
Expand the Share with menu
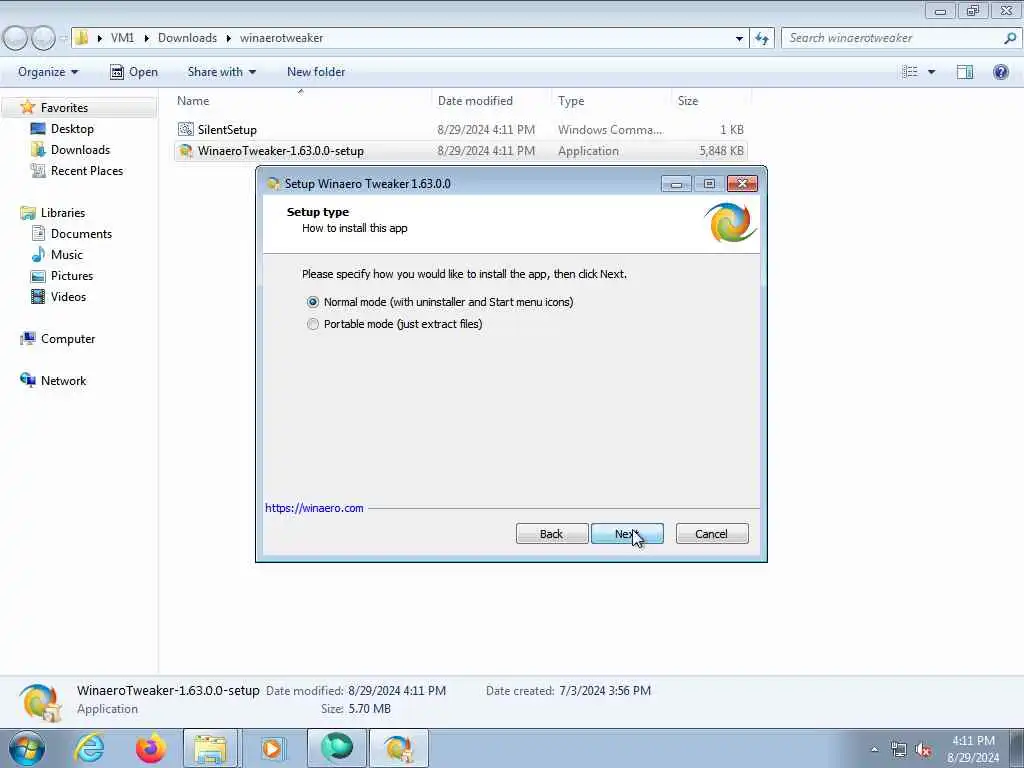[x=221, y=72]
